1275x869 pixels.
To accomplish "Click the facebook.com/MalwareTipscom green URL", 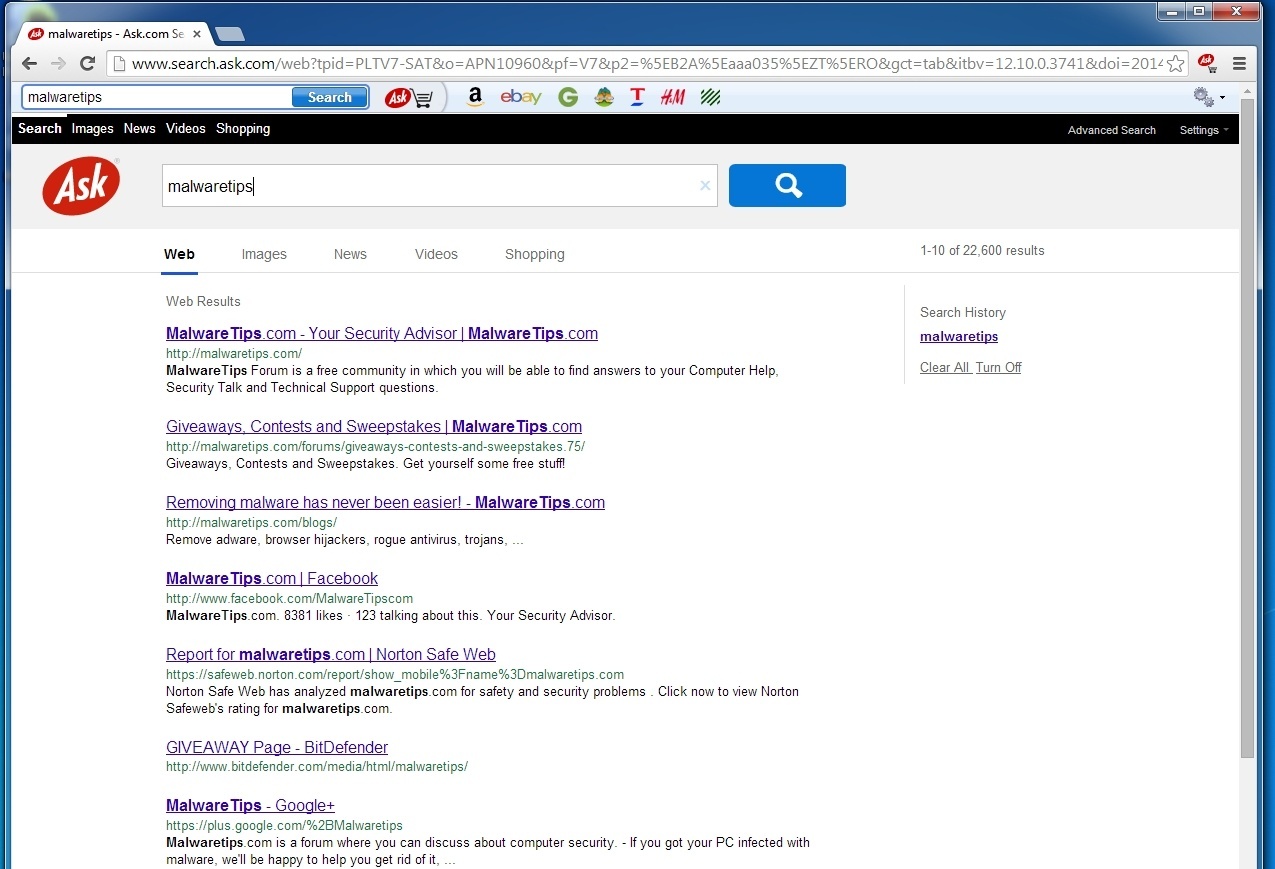I will [x=289, y=598].
